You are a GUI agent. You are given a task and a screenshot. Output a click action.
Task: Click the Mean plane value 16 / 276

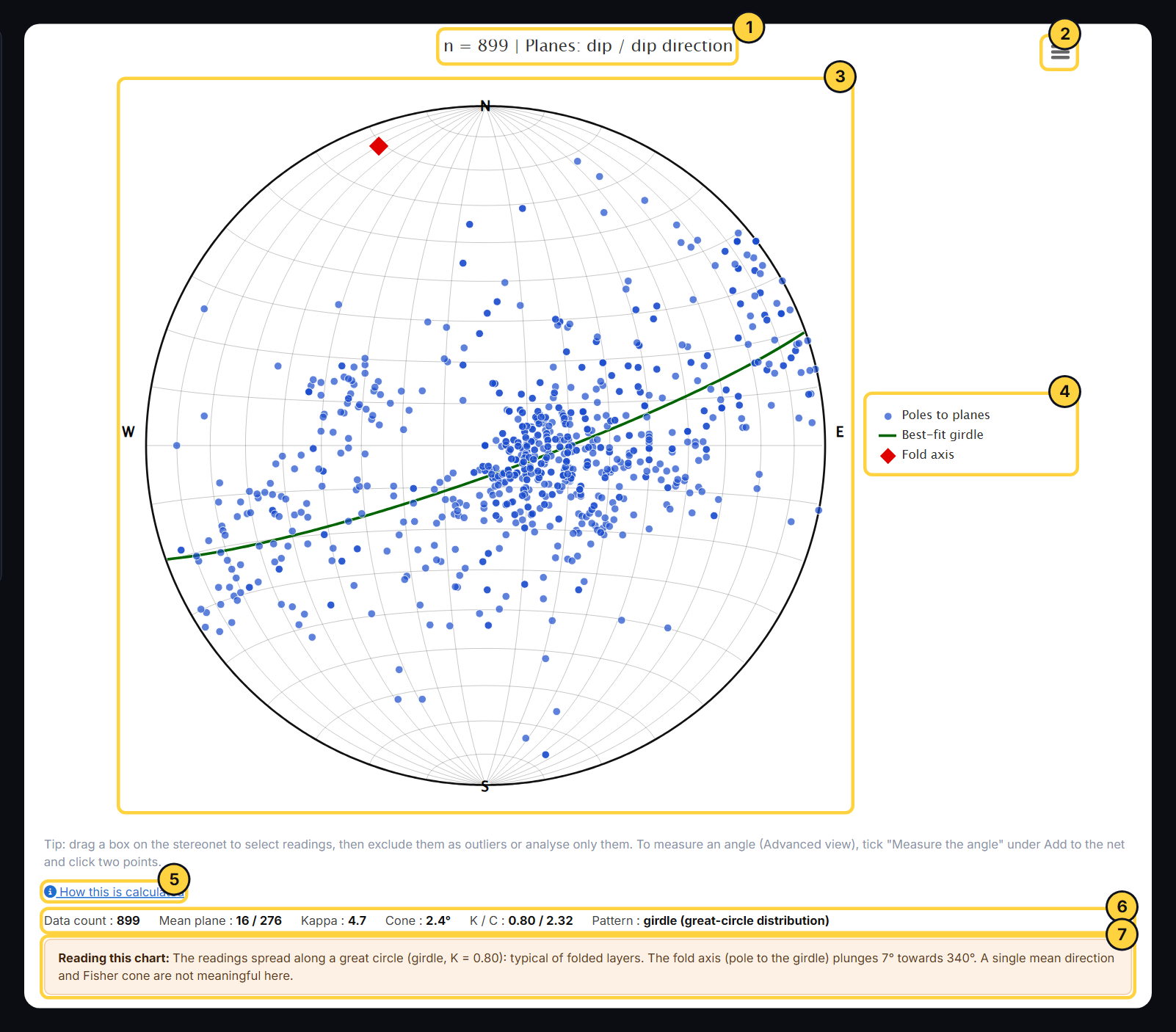pyautogui.click(x=258, y=920)
